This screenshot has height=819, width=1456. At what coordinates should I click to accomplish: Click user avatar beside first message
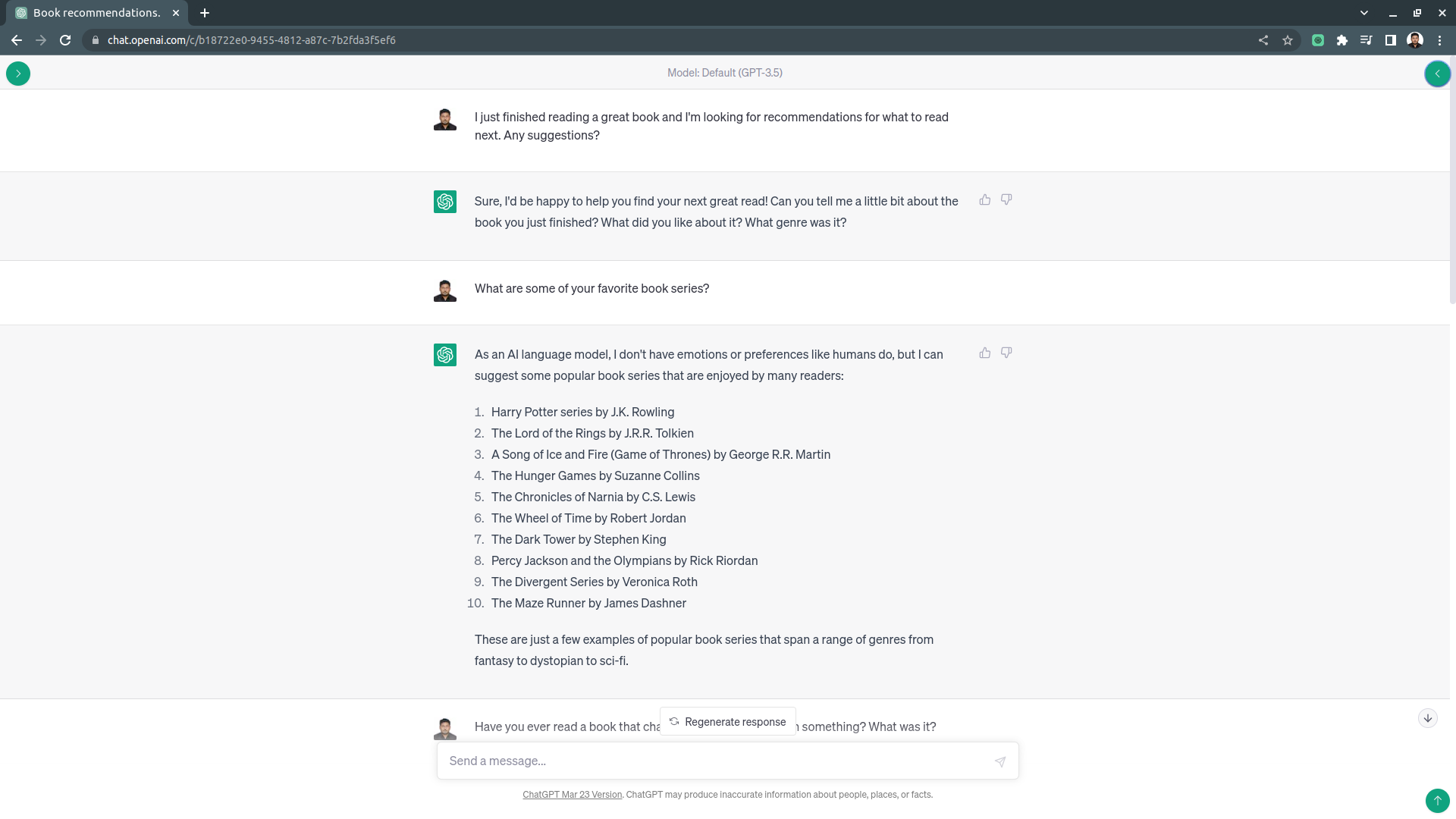(445, 119)
